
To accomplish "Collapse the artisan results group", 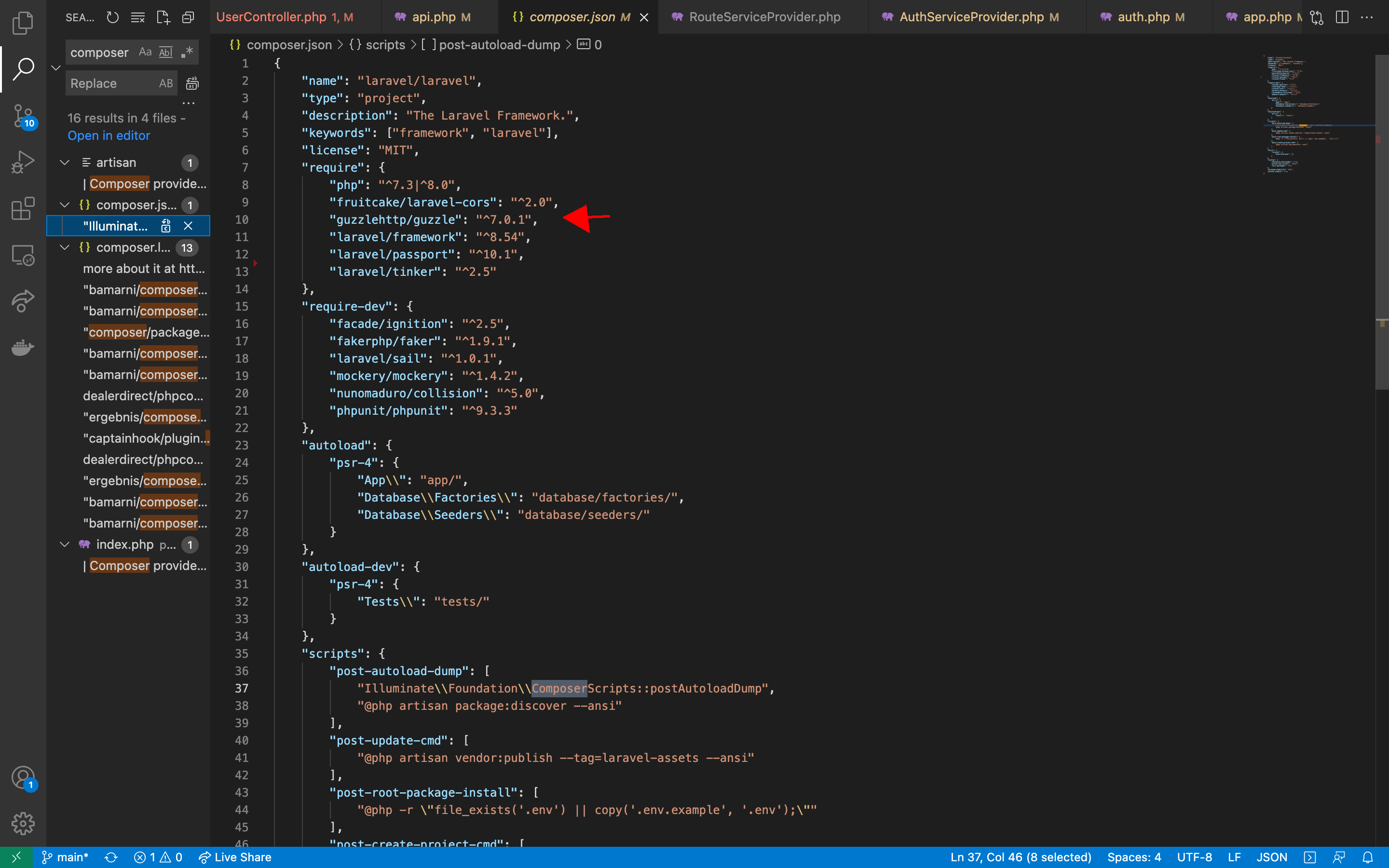I will pos(65,163).
